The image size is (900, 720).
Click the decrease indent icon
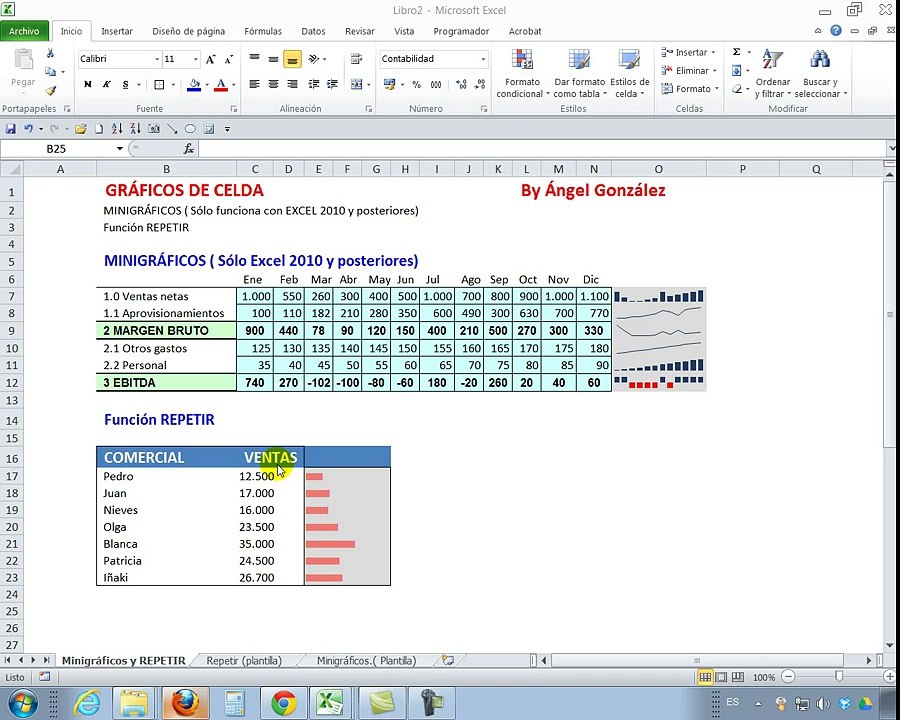(313, 84)
